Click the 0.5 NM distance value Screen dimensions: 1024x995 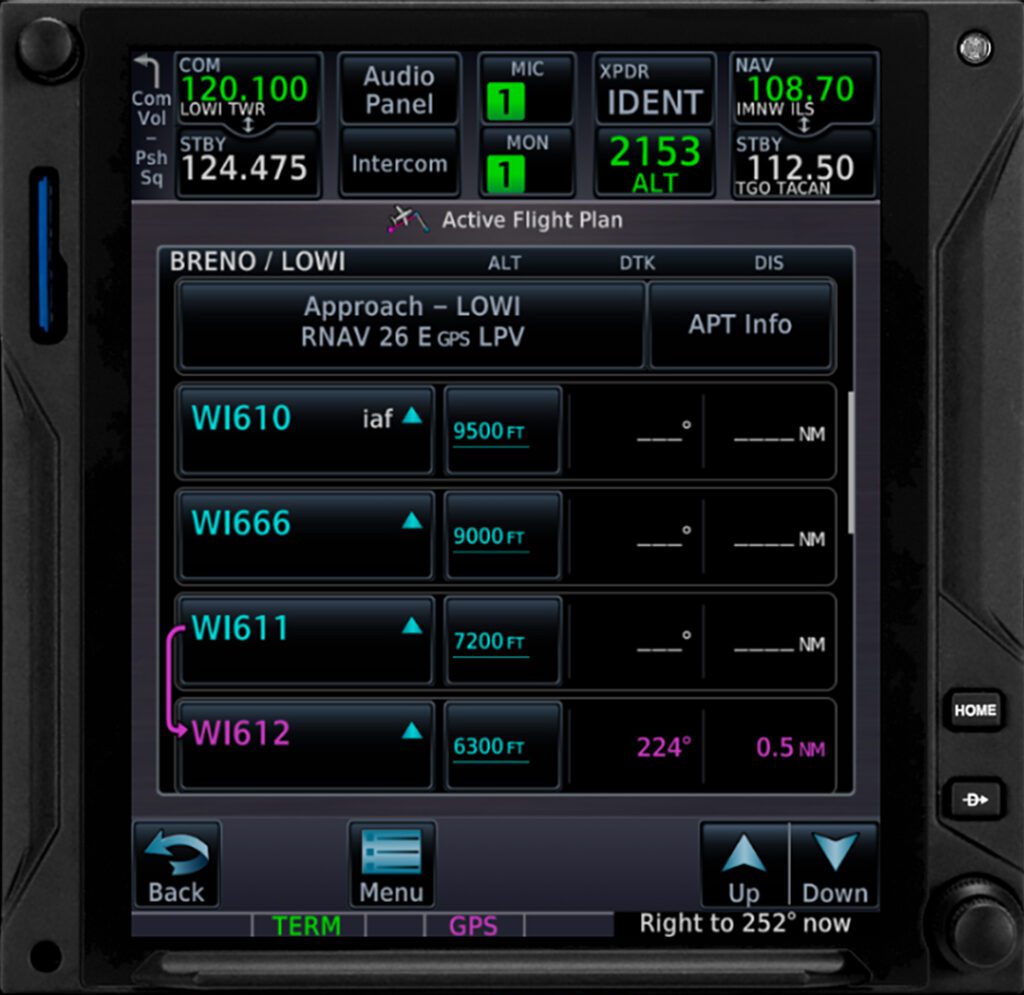(x=790, y=748)
